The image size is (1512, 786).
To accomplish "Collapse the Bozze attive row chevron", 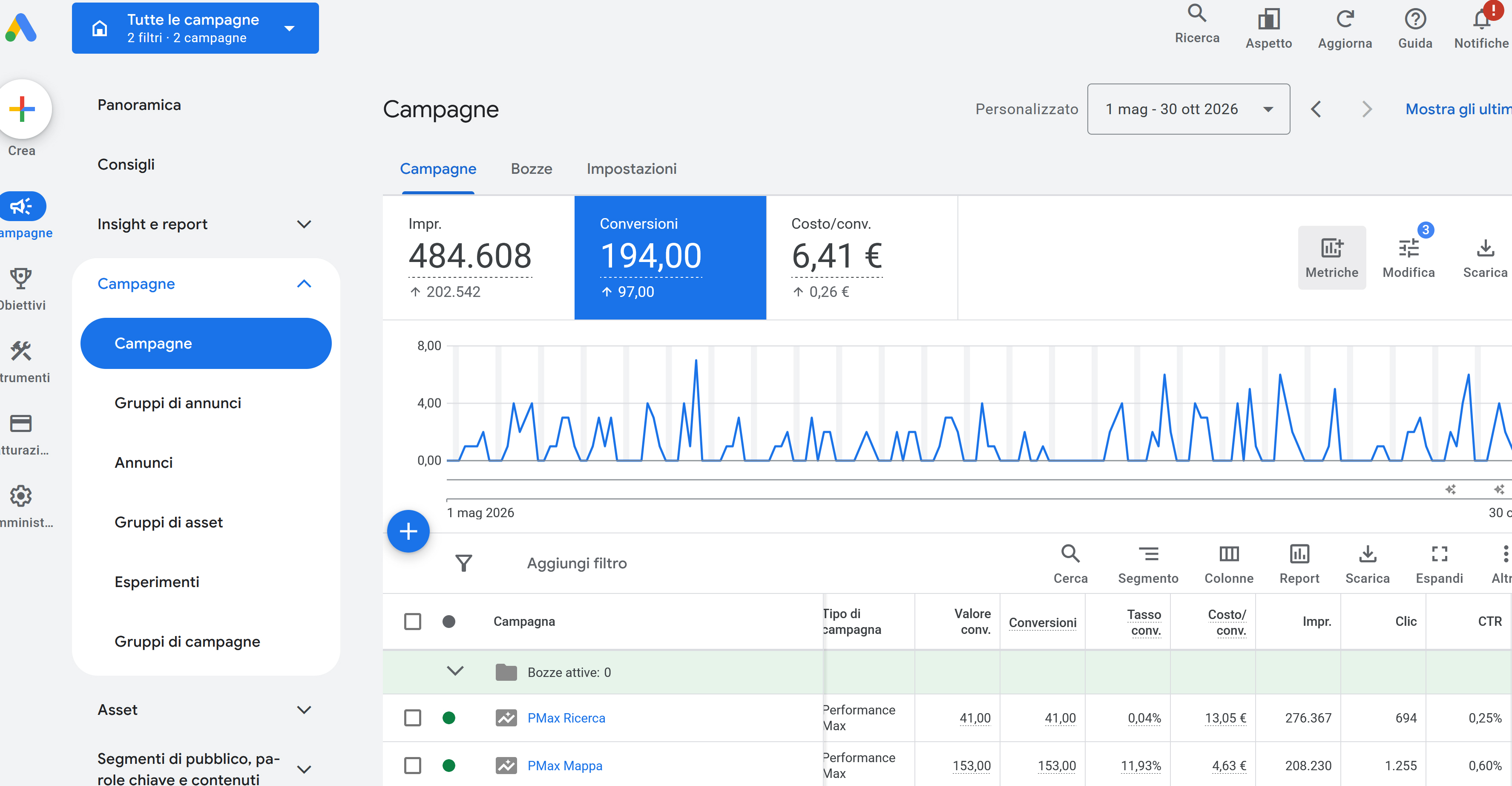I will coord(455,671).
